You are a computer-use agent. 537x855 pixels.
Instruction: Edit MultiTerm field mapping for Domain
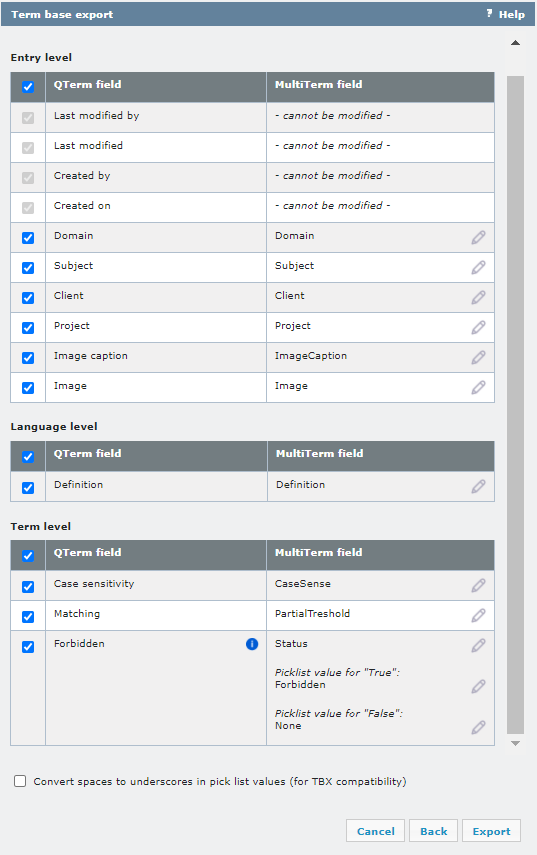(479, 237)
